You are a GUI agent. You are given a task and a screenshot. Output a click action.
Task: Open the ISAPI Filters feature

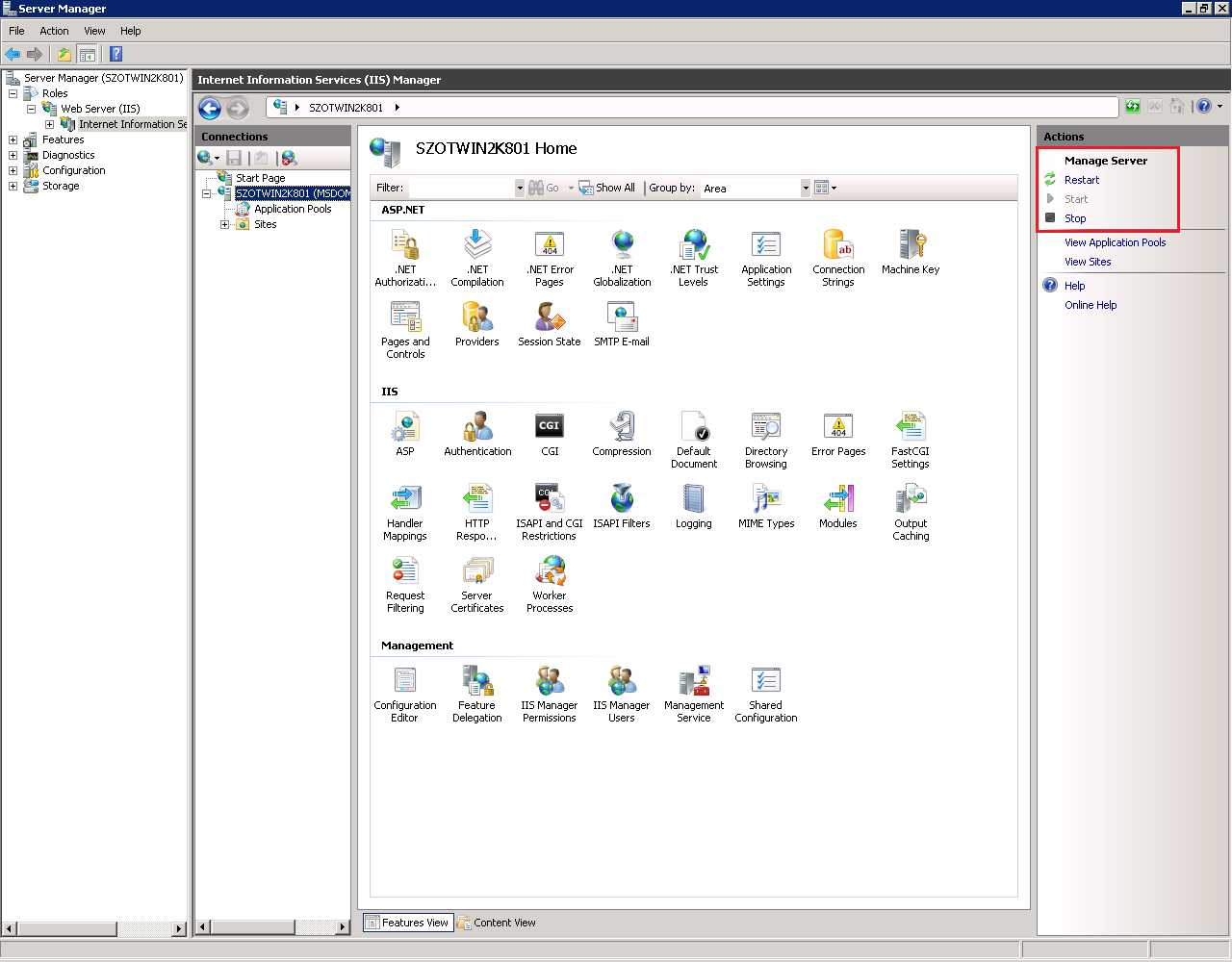[622, 505]
